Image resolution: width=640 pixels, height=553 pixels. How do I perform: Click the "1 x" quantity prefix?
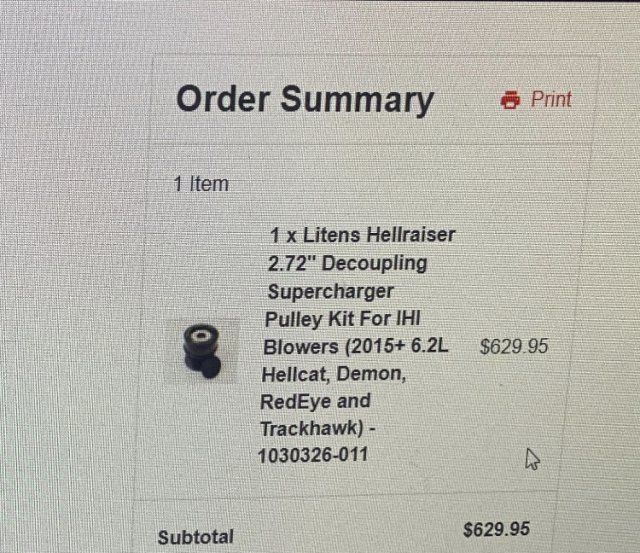[x=281, y=236]
